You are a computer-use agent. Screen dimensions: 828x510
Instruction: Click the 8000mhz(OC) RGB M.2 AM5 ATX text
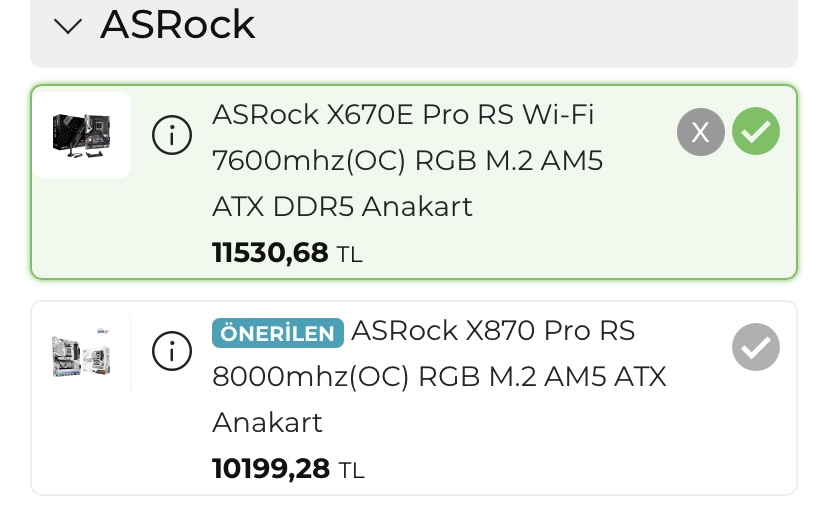coord(439,377)
